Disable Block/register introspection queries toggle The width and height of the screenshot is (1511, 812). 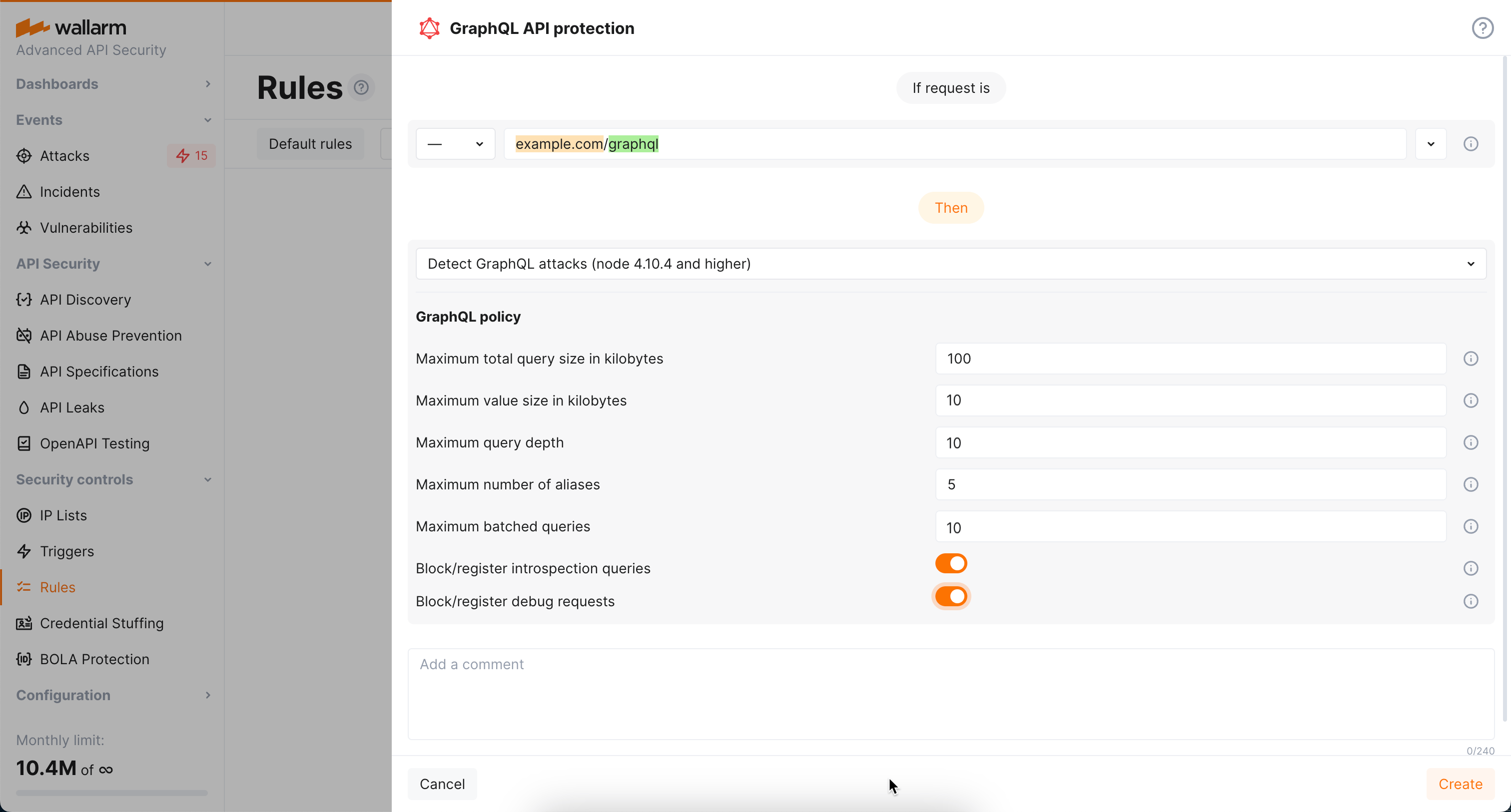pyautogui.click(x=951, y=563)
